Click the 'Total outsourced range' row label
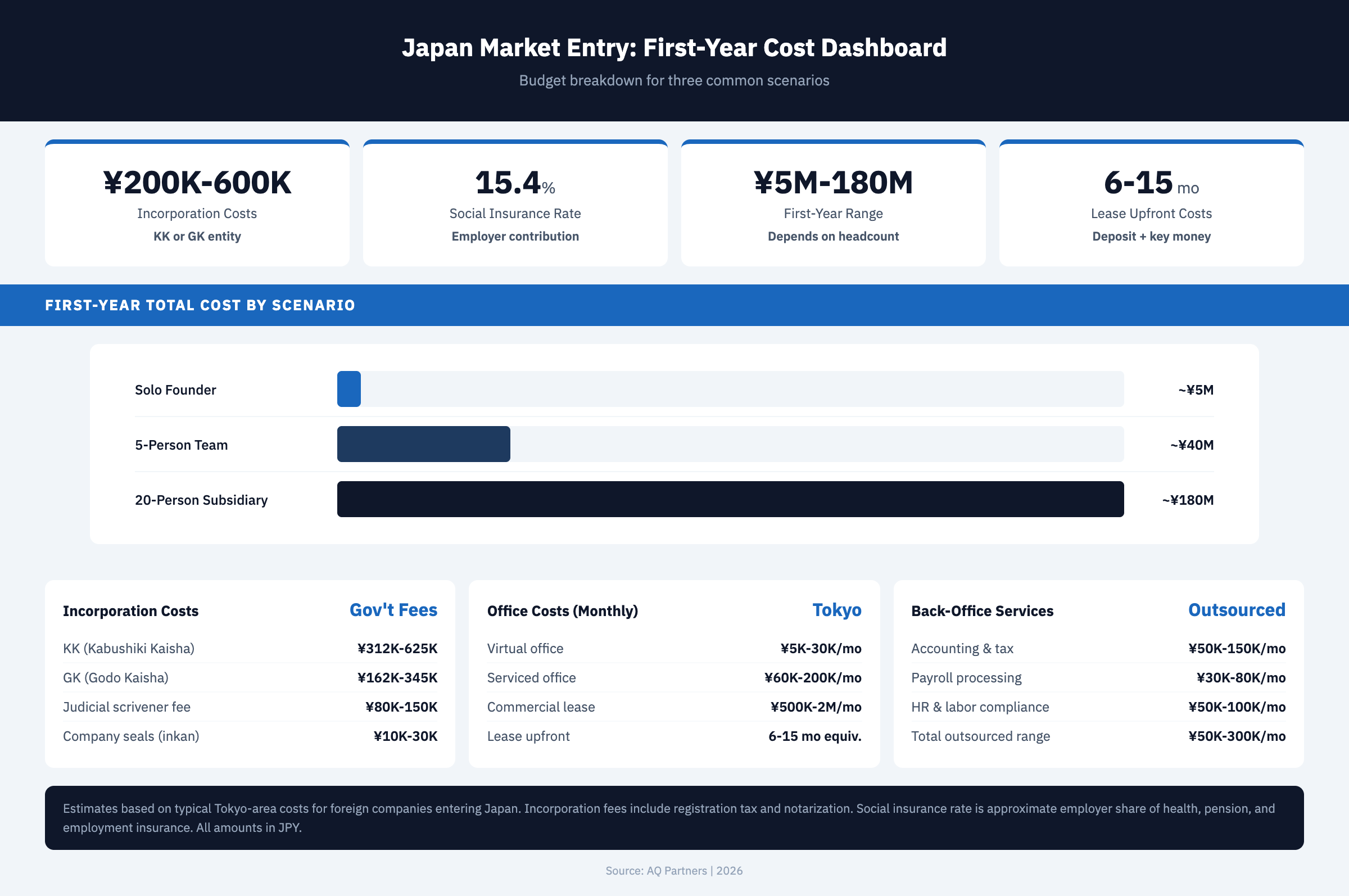 pyautogui.click(x=980, y=736)
